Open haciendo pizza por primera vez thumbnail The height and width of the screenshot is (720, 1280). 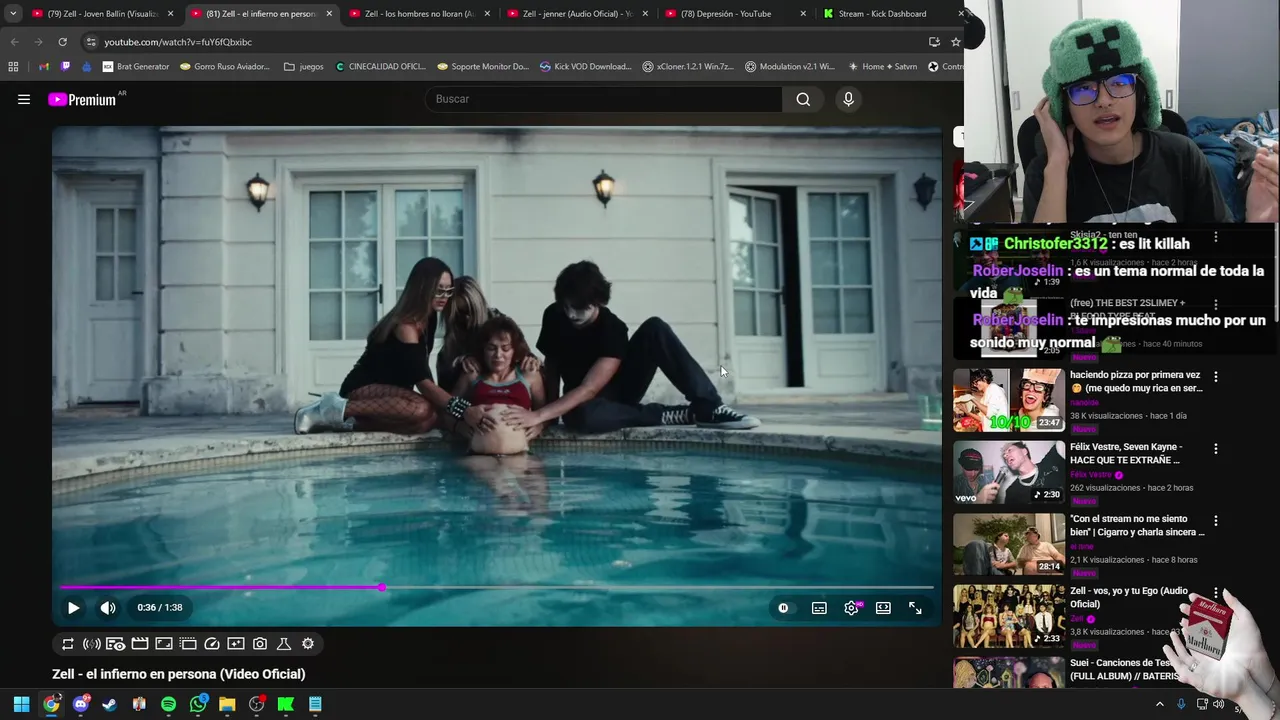tap(1009, 400)
